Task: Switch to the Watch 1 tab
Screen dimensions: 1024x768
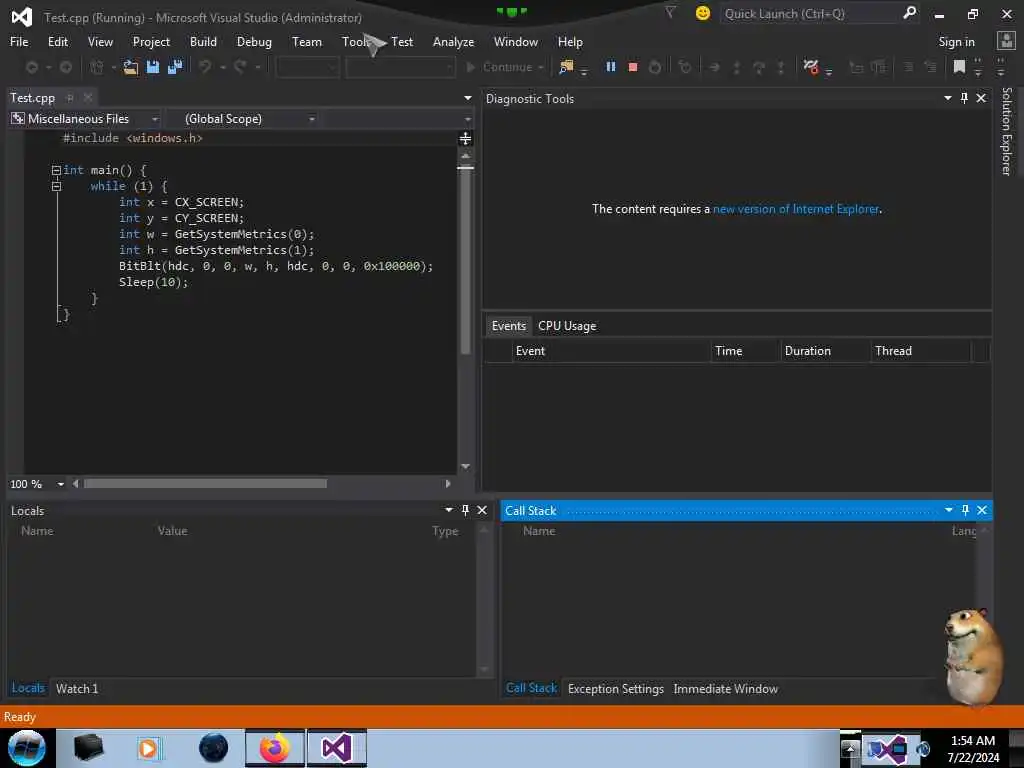Action: point(77,688)
